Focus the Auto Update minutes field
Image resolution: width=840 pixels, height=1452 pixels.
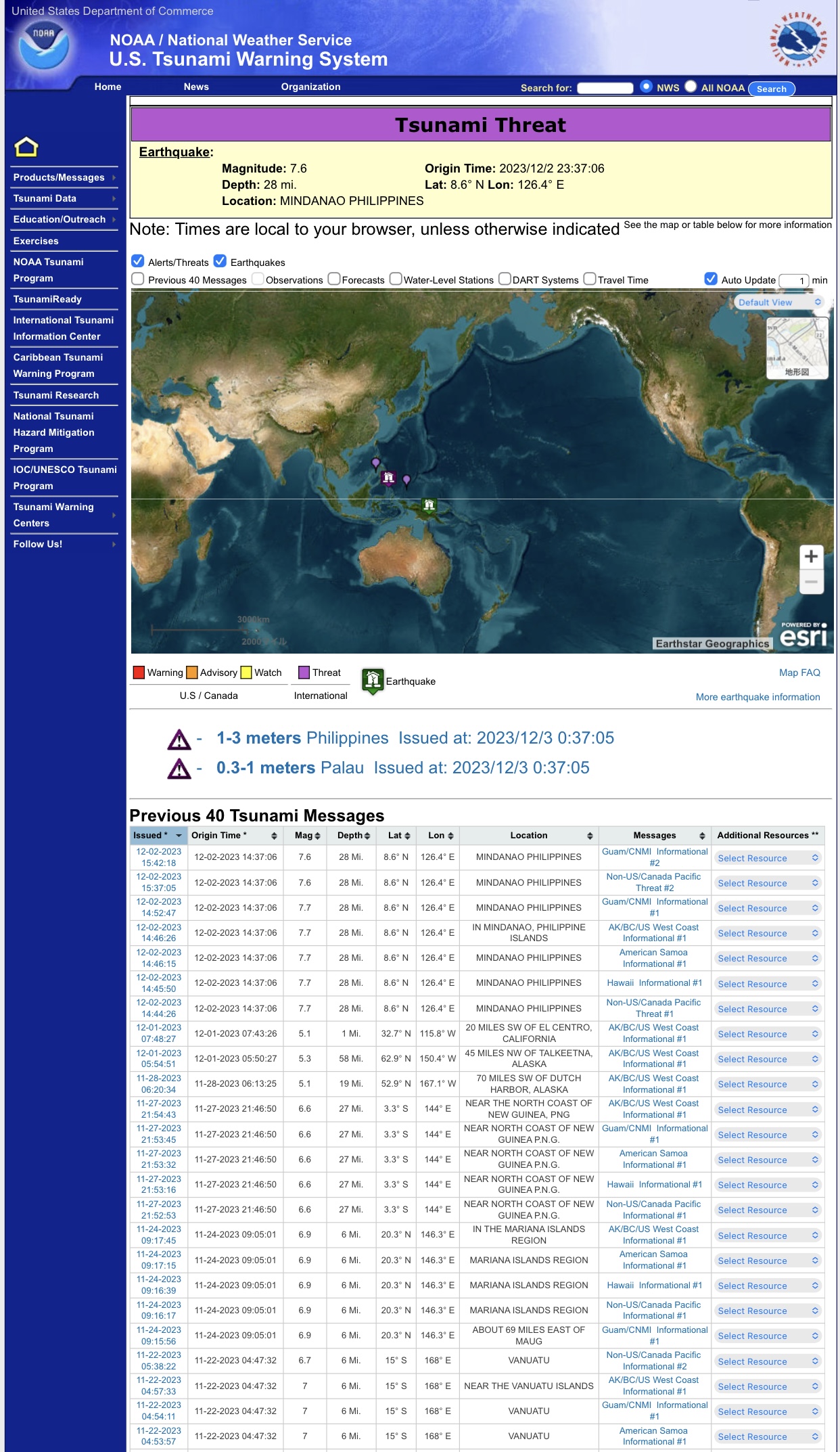793,280
